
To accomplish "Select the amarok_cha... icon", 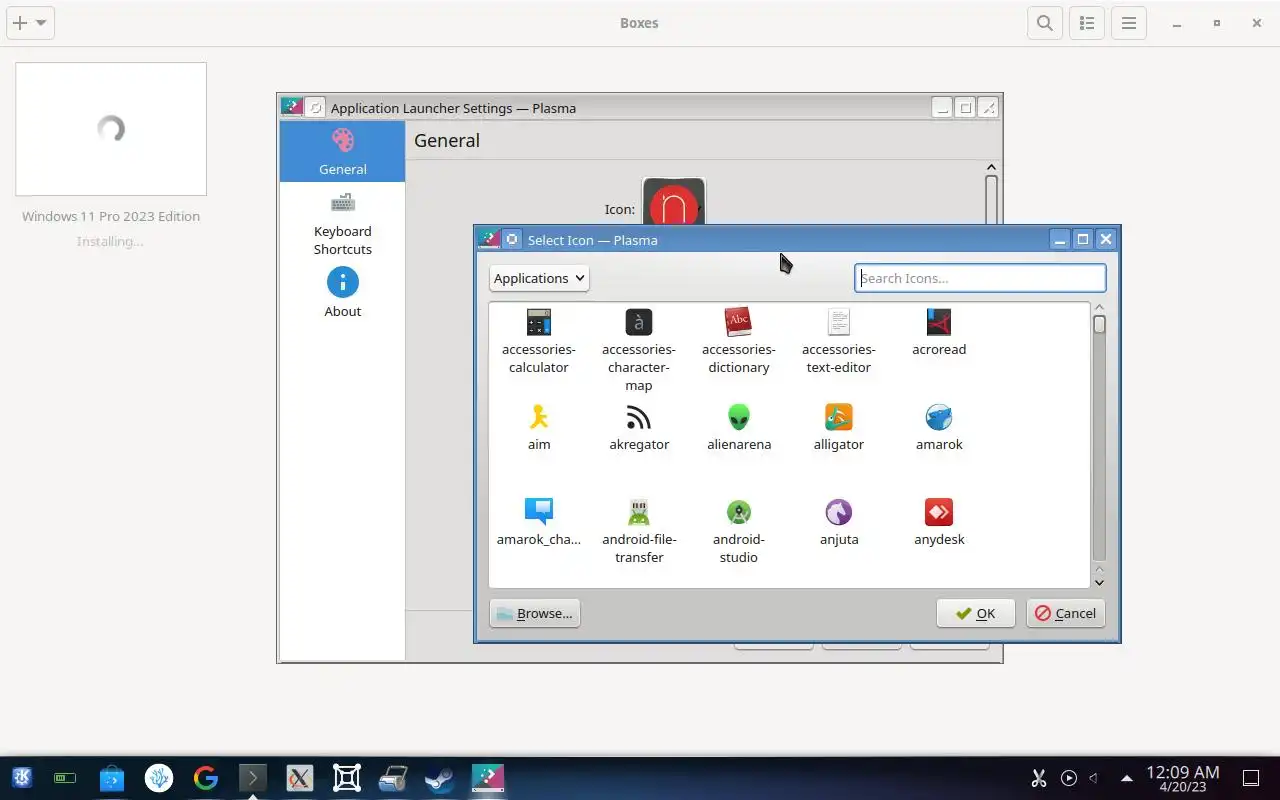I will [539, 523].
